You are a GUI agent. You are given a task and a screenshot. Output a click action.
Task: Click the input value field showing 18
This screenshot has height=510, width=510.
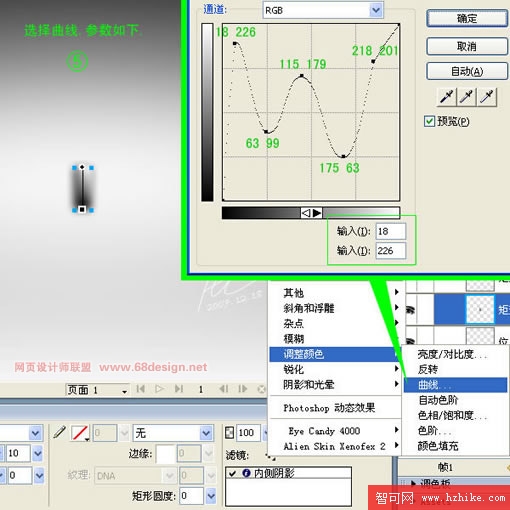391,231
